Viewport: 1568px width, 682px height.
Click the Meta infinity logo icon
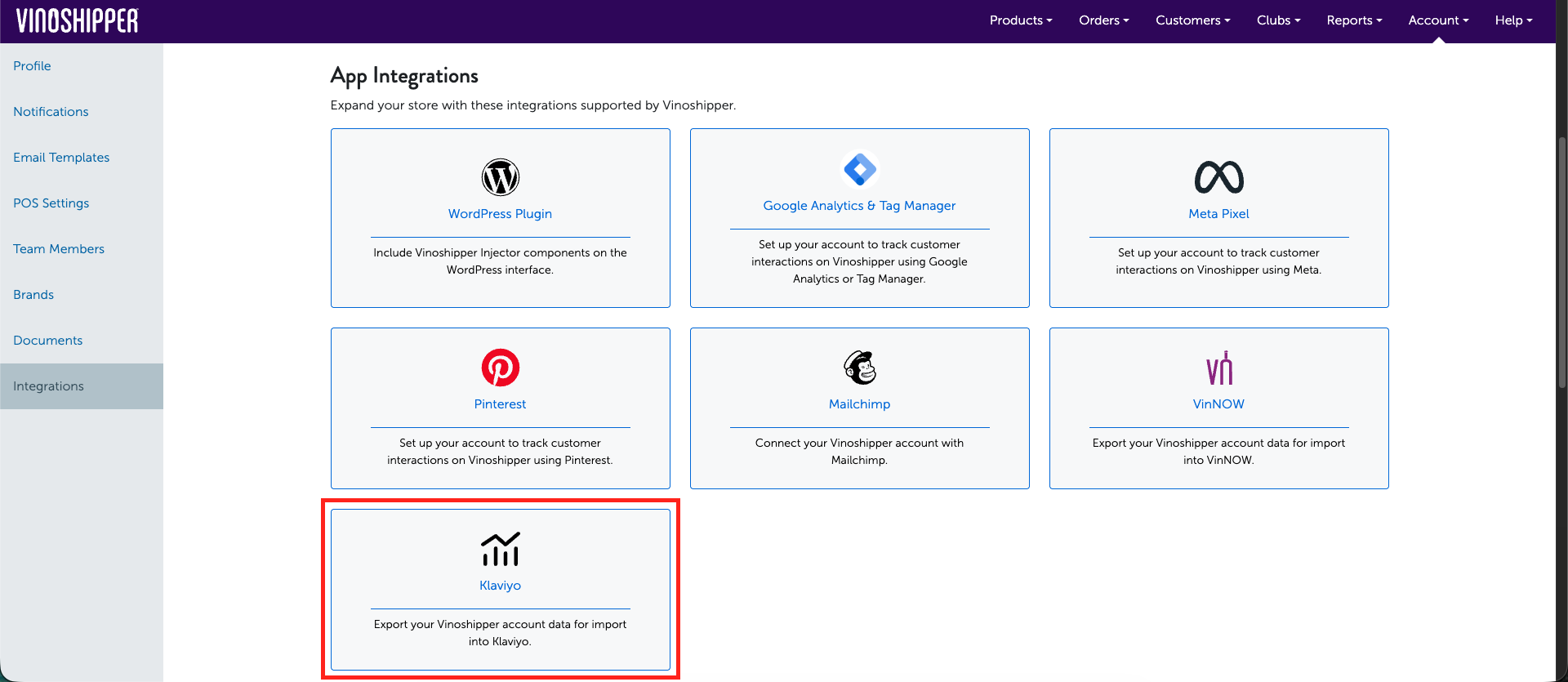tap(1218, 177)
